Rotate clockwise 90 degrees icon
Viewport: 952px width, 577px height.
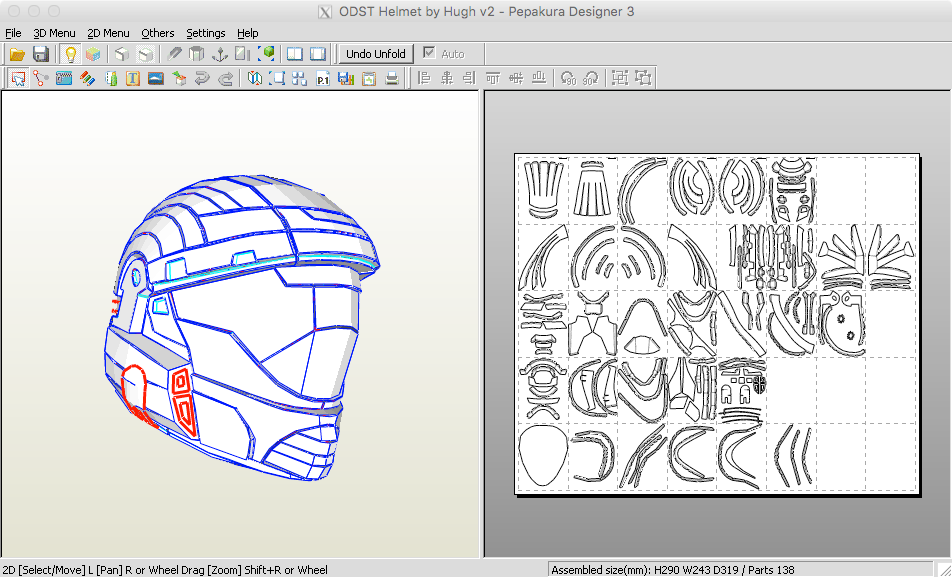[x=590, y=78]
